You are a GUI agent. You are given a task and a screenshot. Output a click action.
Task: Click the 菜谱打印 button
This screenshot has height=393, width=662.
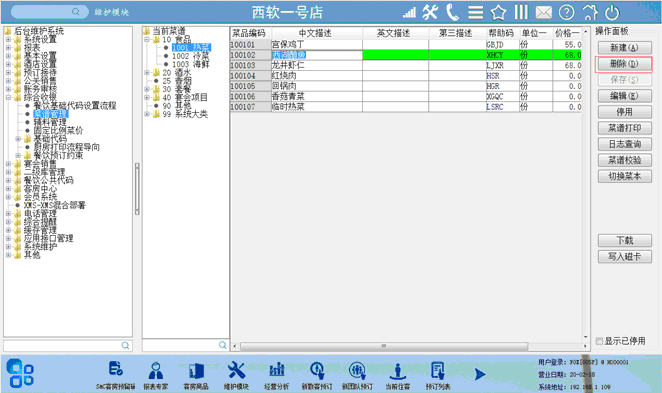tap(624, 128)
